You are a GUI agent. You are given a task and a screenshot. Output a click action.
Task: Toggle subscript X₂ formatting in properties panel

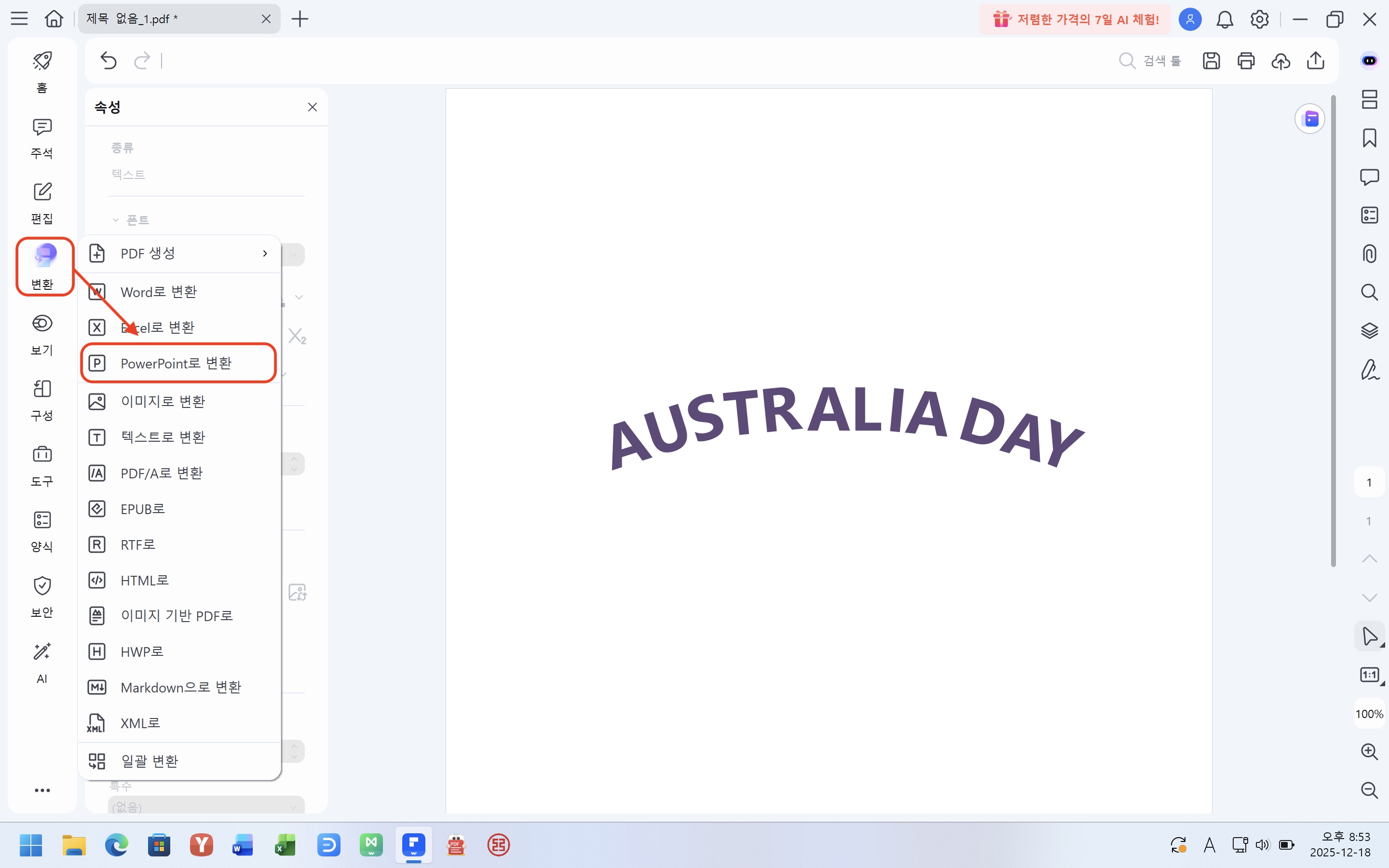point(297,336)
